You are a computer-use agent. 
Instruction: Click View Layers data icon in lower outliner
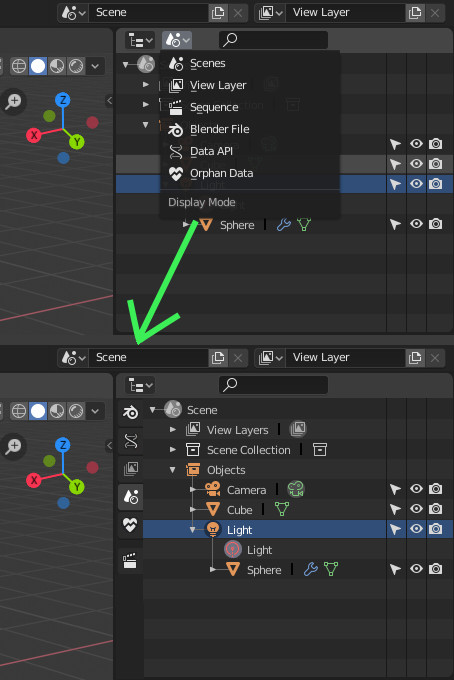(298, 429)
